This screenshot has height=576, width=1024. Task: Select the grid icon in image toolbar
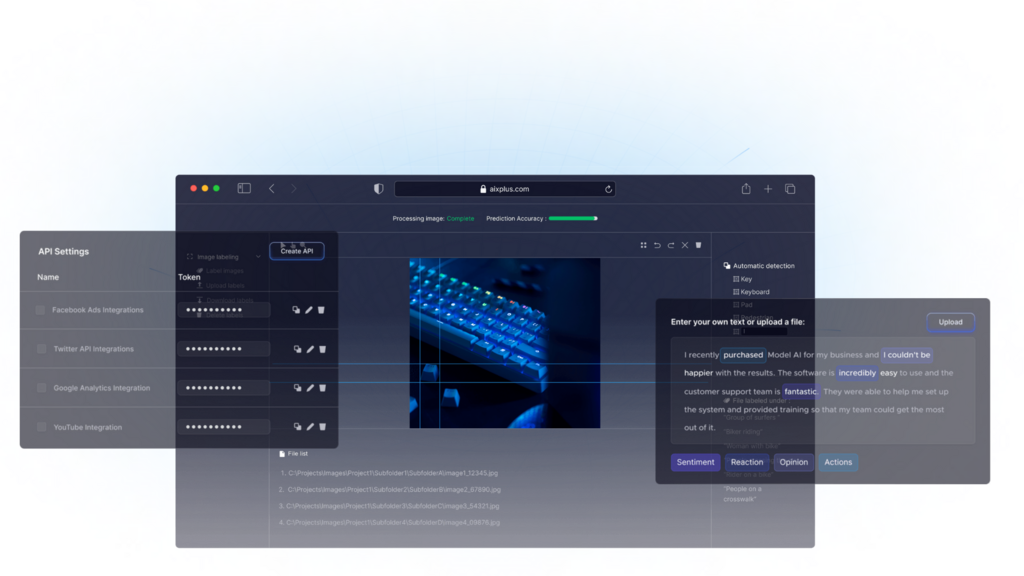click(x=643, y=246)
